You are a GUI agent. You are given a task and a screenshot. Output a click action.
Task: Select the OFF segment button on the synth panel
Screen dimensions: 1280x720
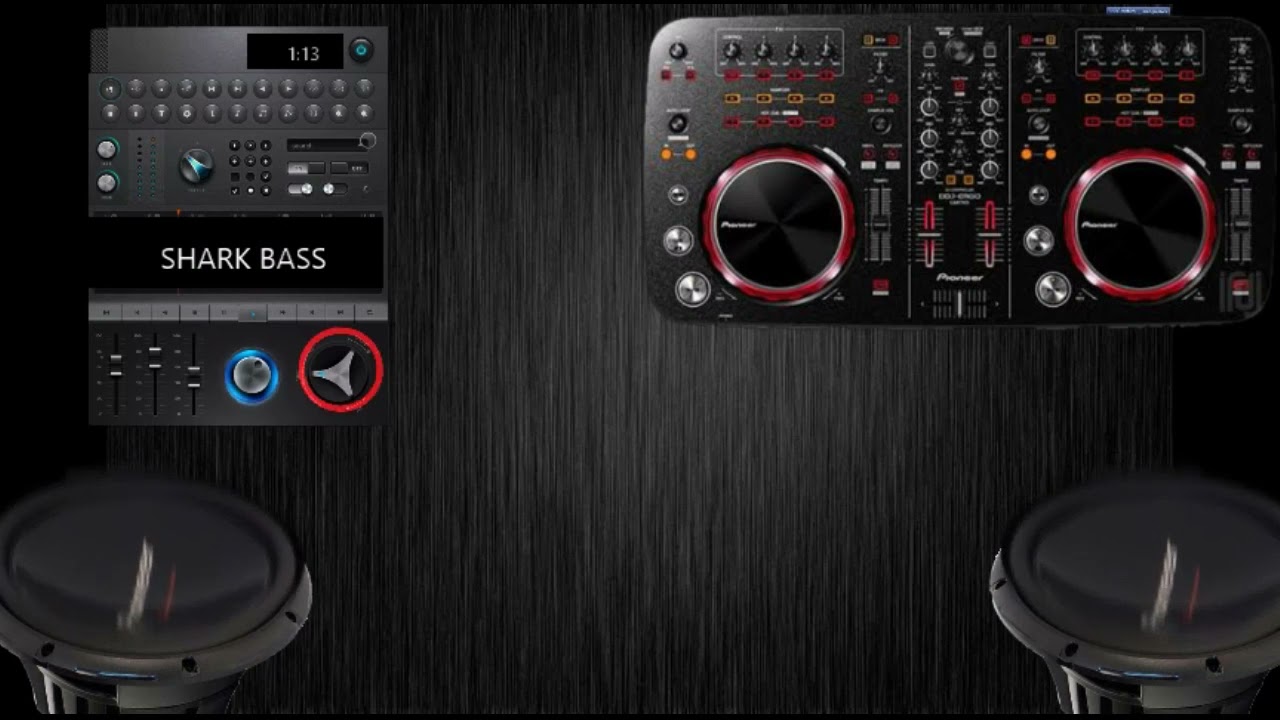coord(349,168)
